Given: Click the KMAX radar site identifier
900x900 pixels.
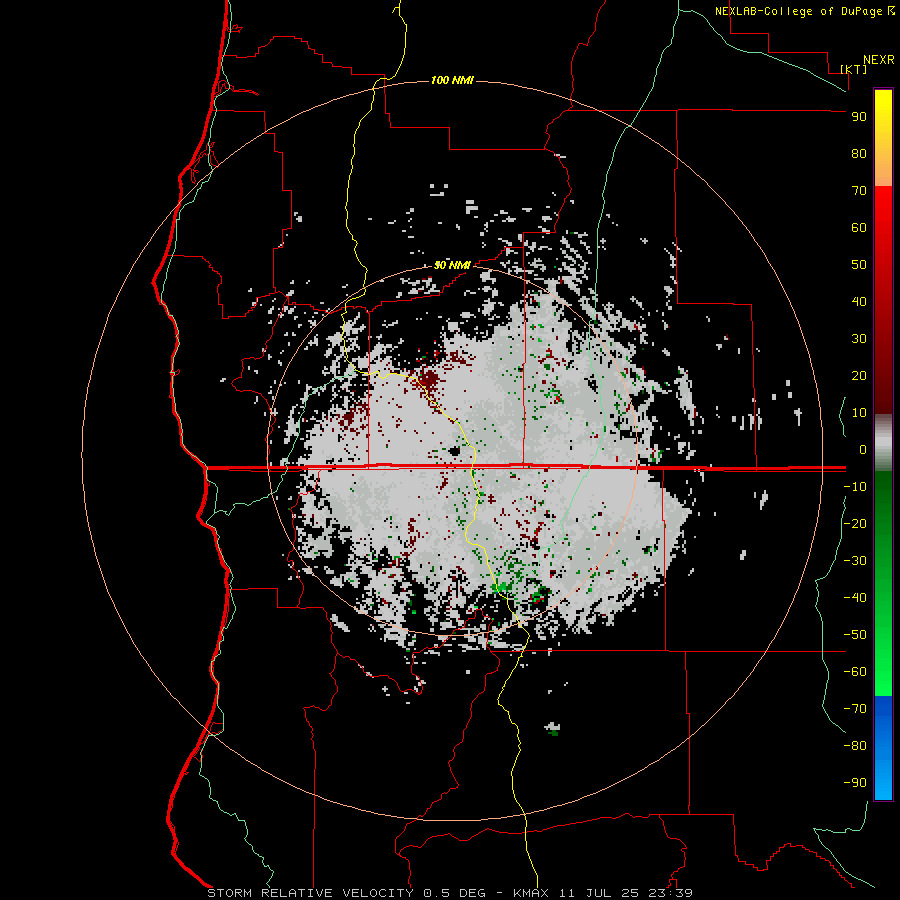Looking at the screenshot, I should (530, 893).
